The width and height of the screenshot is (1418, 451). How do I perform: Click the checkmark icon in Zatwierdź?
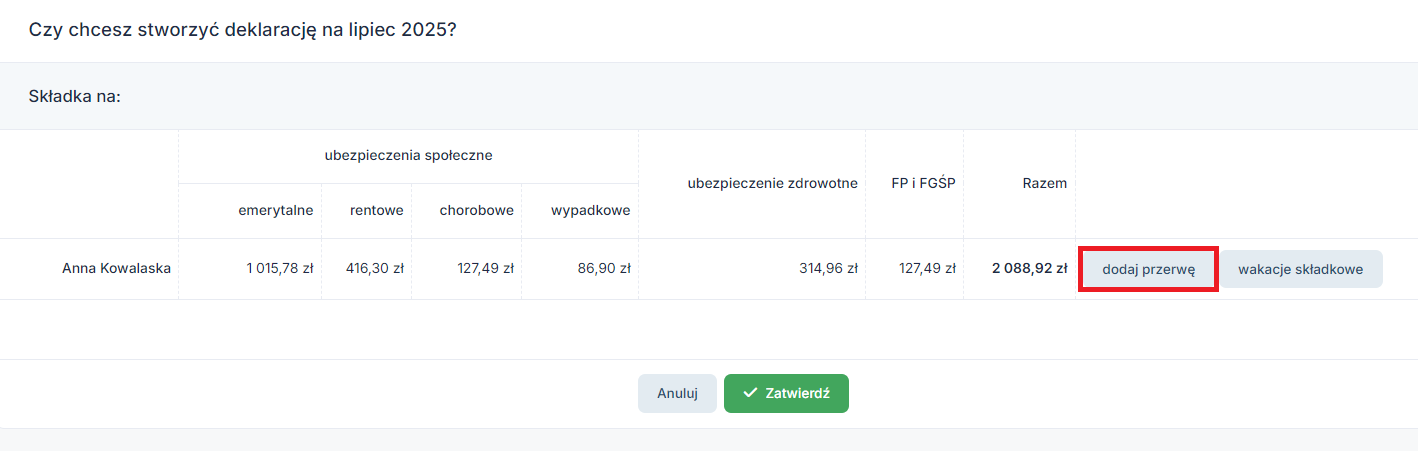750,393
